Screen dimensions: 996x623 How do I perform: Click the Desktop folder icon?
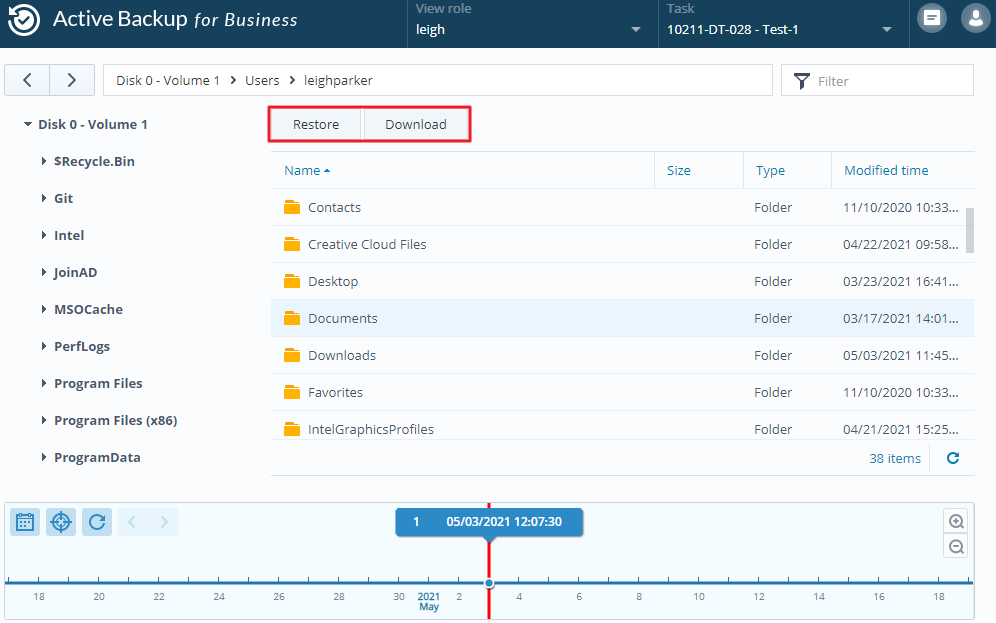pyautogui.click(x=292, y=281)
